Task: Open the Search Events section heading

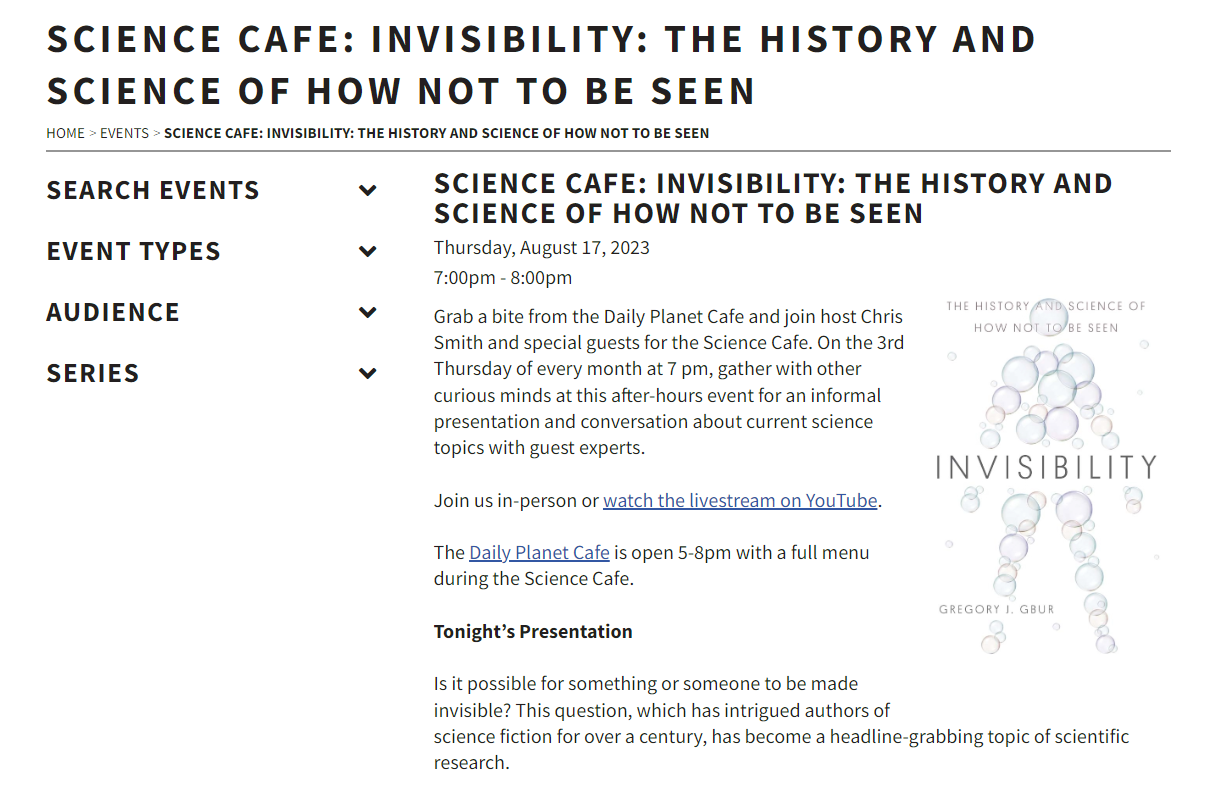Action: [153, 190]
